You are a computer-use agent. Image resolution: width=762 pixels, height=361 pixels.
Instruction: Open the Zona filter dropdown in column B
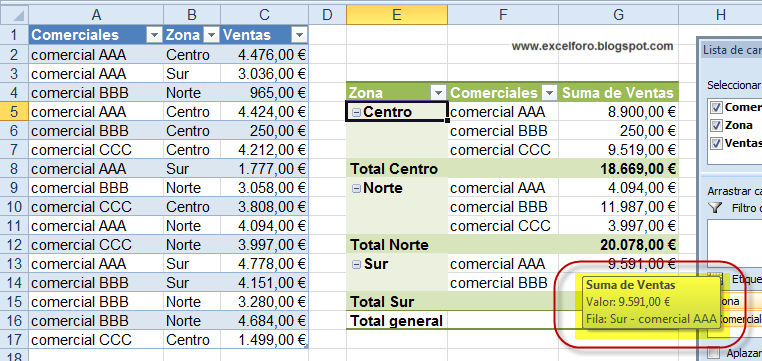pos(211,35)
